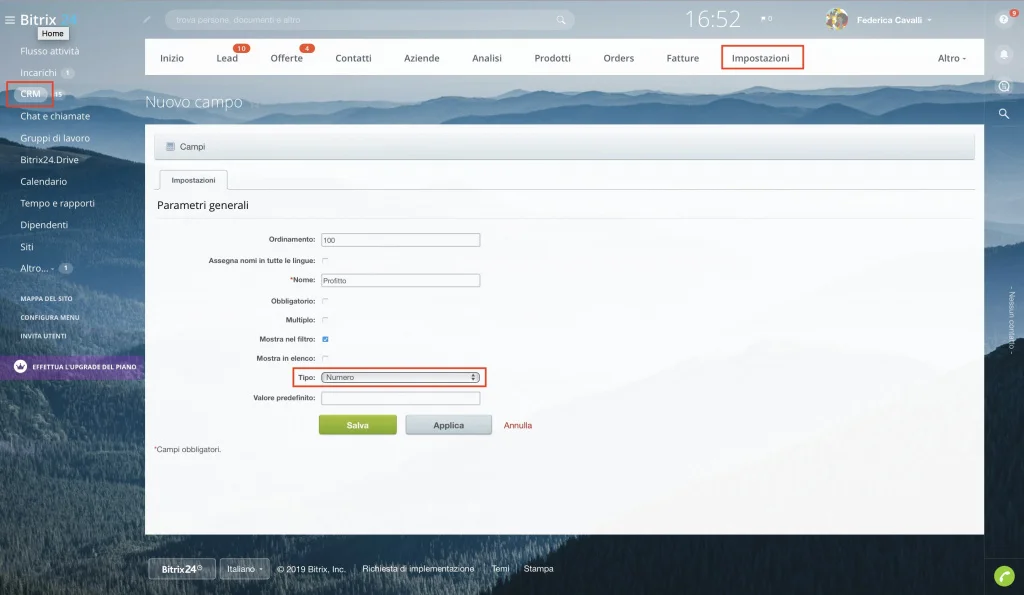
Task: Open 'Chat e chiamate' in sidebar
Action: coord(55,116)
